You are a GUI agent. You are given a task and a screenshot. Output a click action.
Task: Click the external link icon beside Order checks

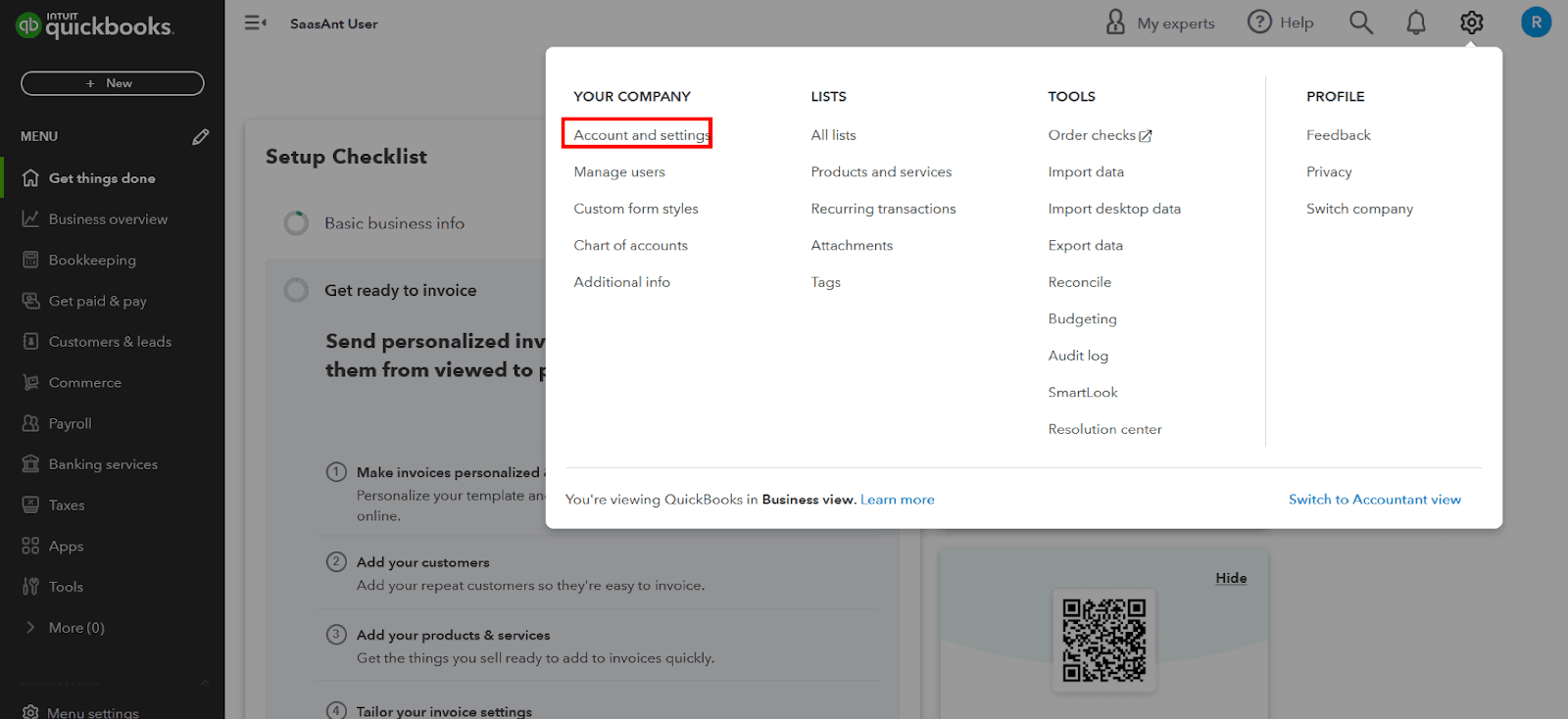tap(1146, 136)
